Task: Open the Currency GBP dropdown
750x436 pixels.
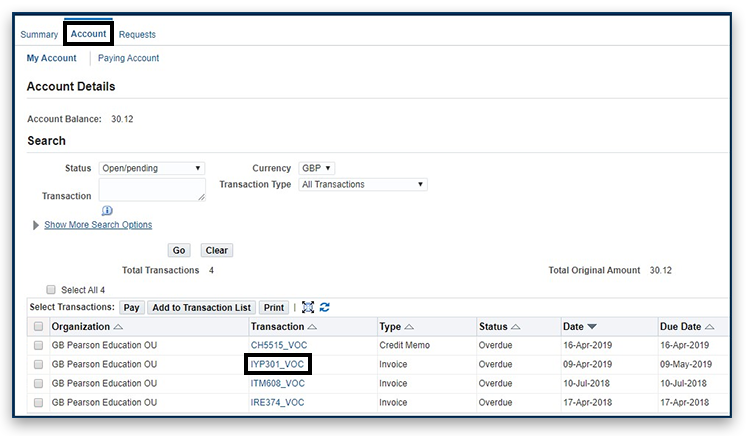Action: (316, 168)
